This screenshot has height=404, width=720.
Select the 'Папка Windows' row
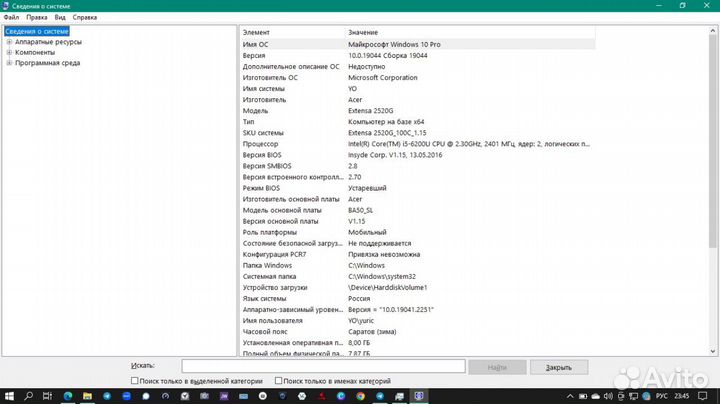[417, 265]
